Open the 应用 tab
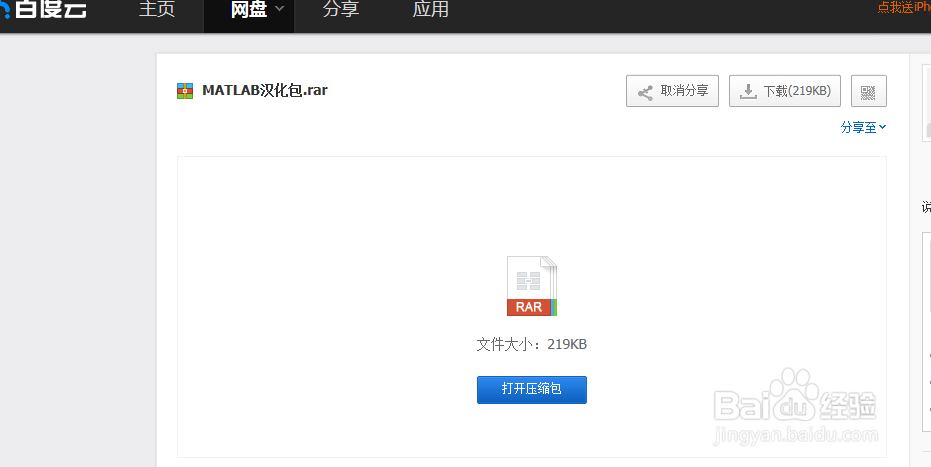Screen dimensions: 931x467 (x=430, y=9)
